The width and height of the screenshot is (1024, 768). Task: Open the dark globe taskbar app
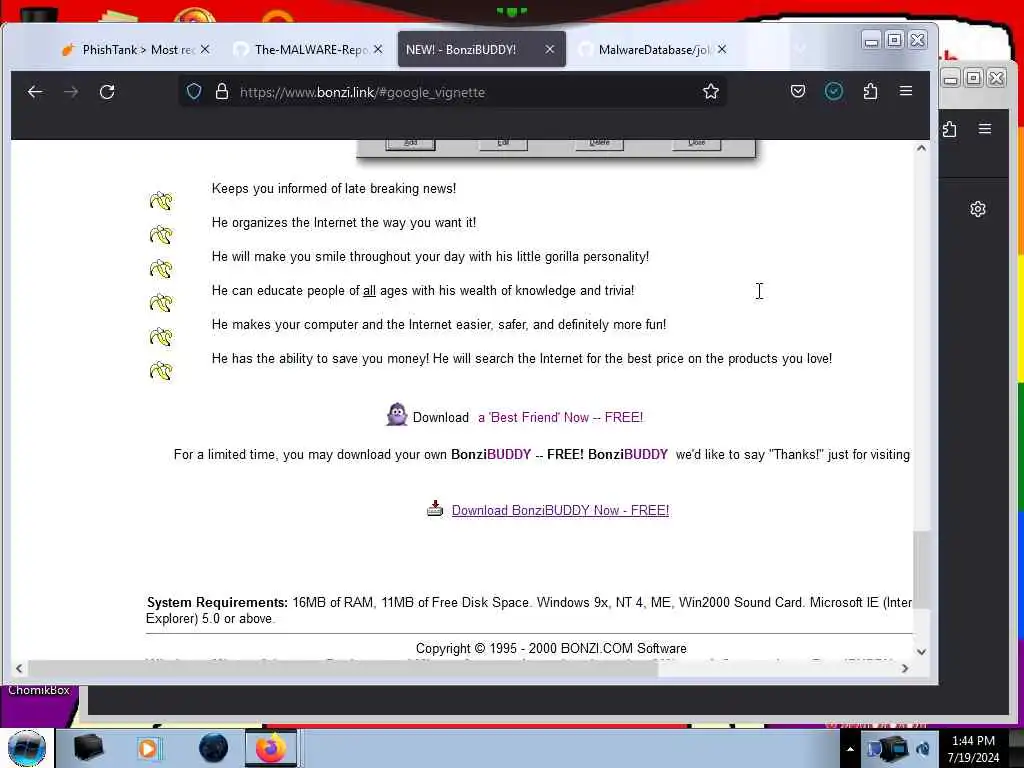[x=214, y=748]
